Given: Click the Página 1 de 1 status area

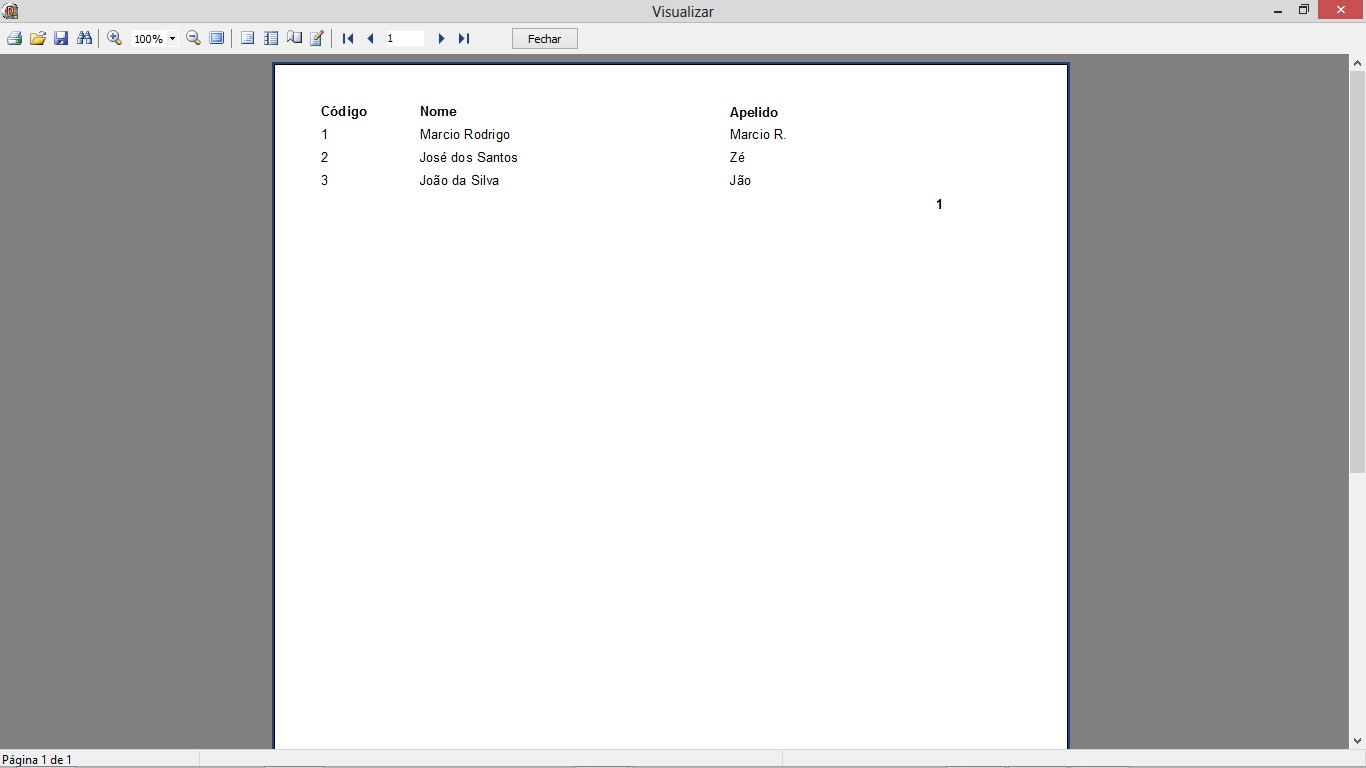Looking at the screenshot, I should pos(38,760).
